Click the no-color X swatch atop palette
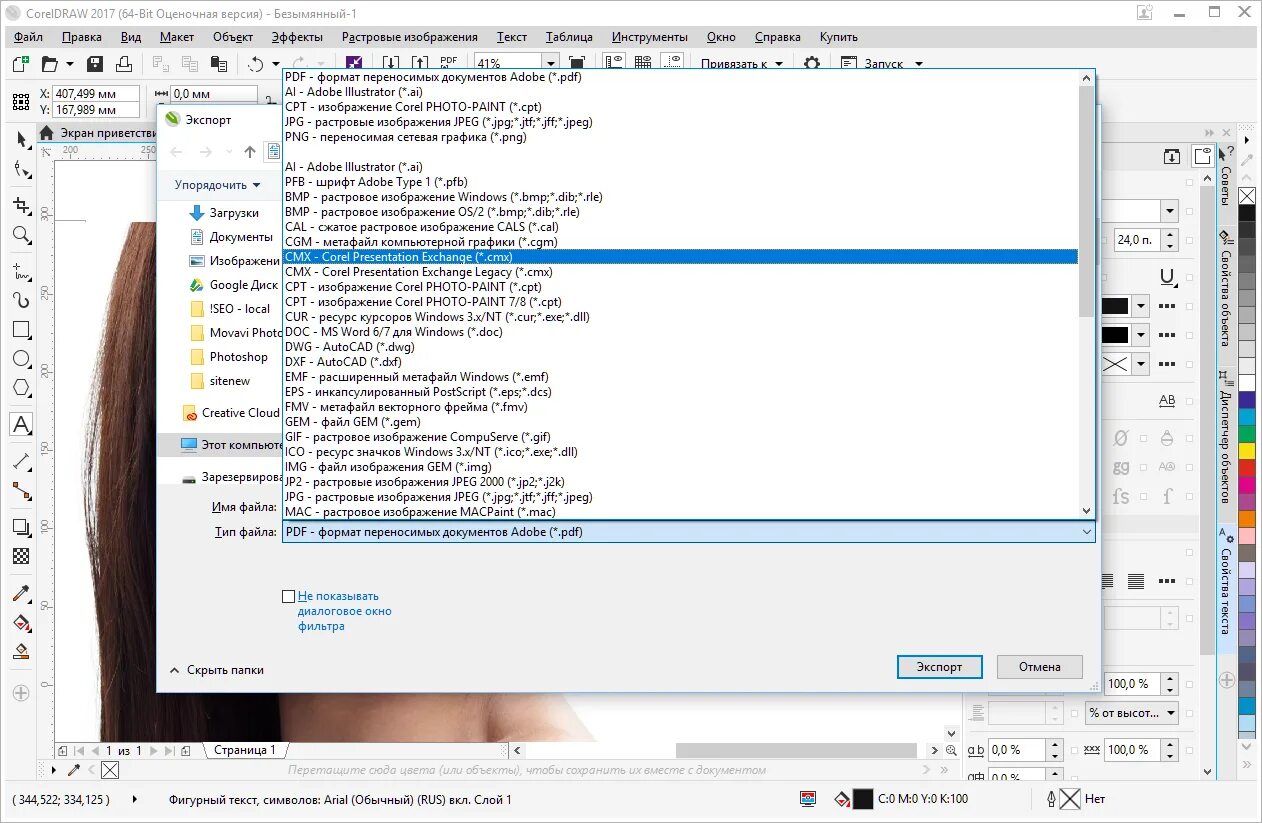The width and height of the screenshot is (1262, 823). coord(1247,195)
